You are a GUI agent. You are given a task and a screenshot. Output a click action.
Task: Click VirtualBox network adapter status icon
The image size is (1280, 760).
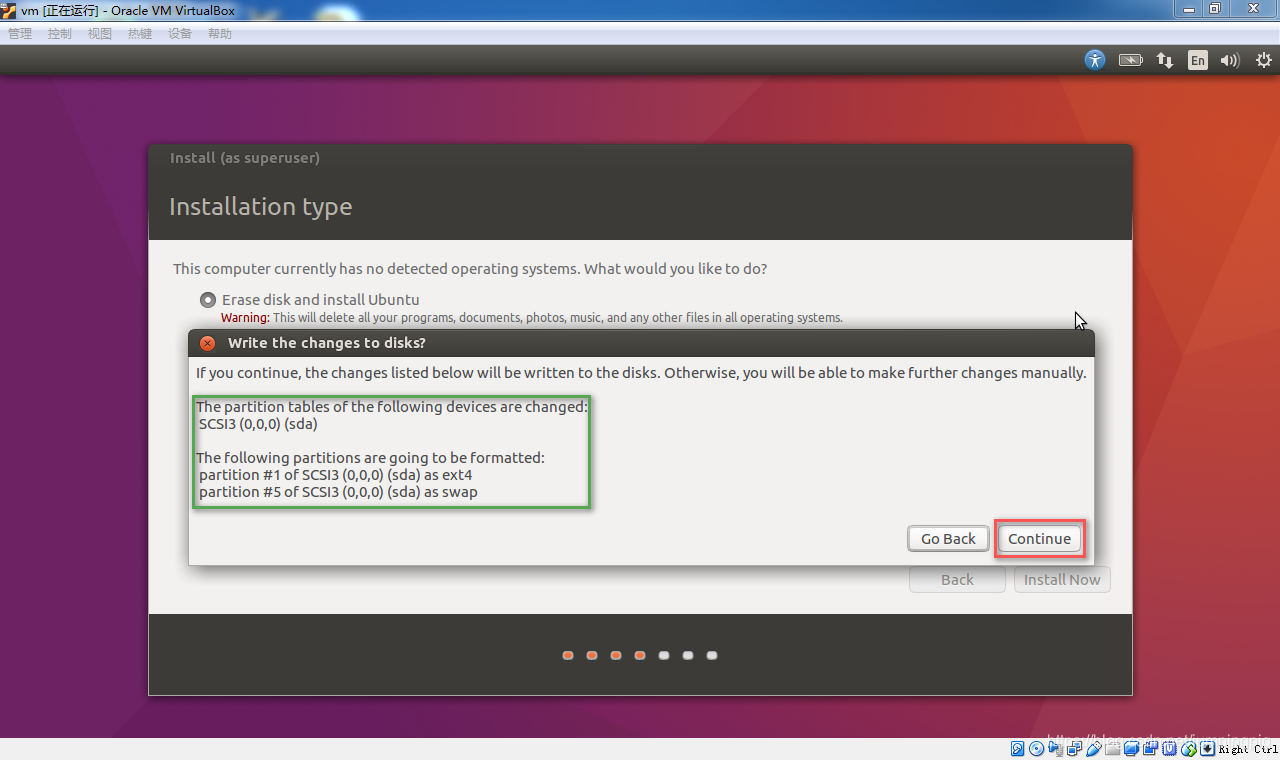click(x=1074, y=748)
